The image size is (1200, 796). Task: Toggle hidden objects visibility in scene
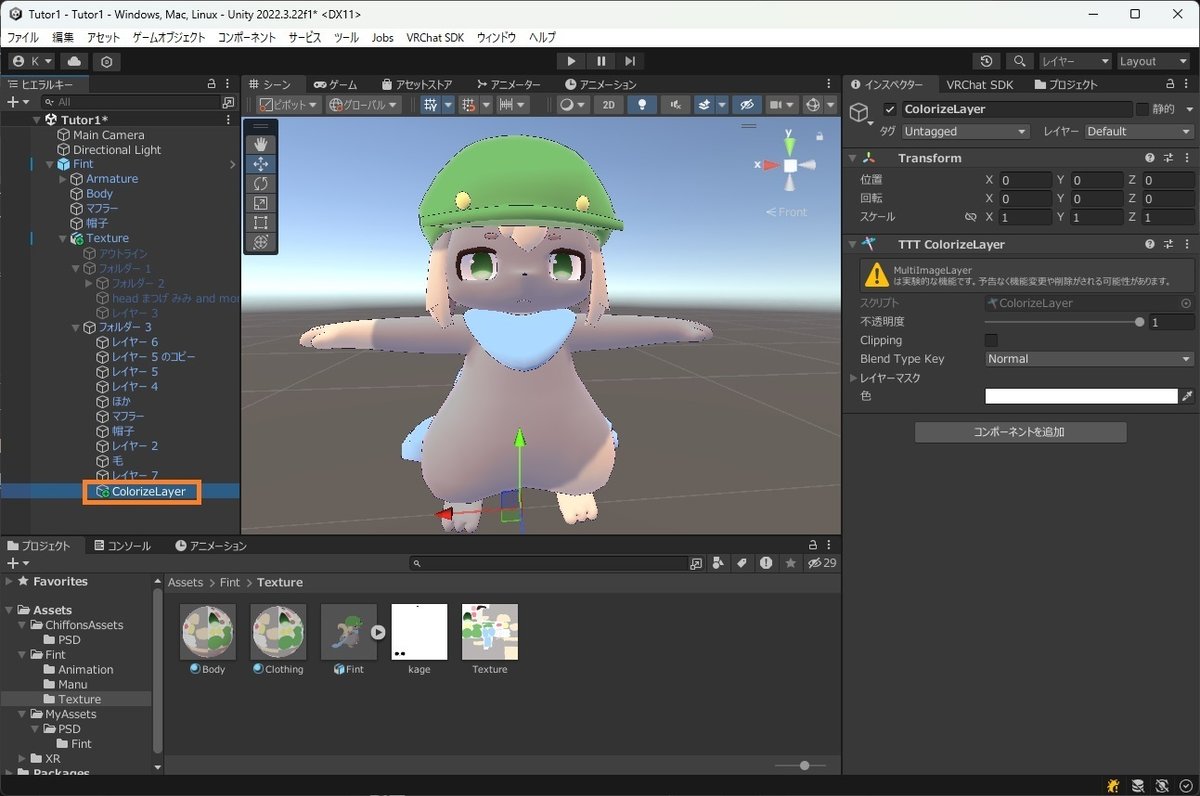click(x=746, y=104)
